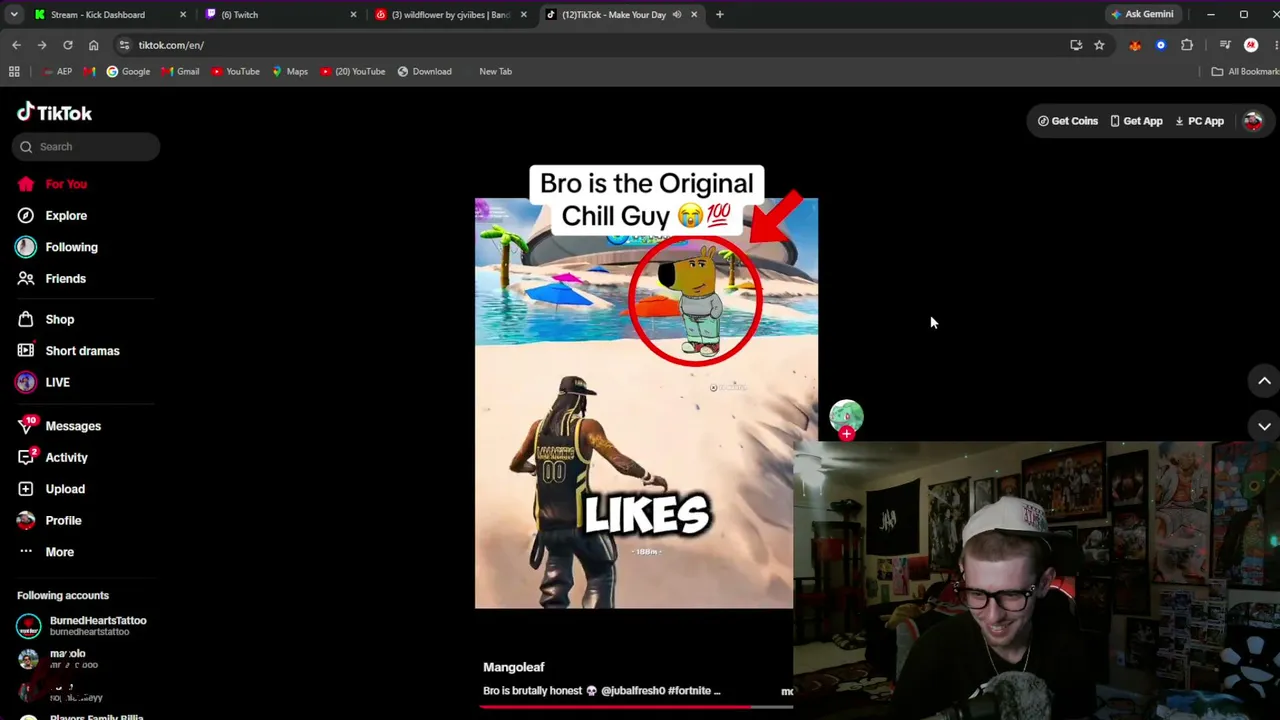
Task: Click the Get Coins button
Action: (1068, 121)
